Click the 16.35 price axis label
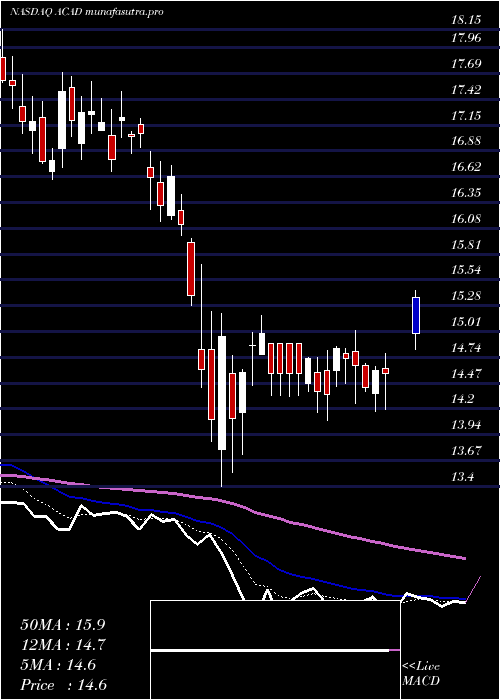The height and width of the screenshot is (700, 500). pyautogui.click(x=466, y=193)
